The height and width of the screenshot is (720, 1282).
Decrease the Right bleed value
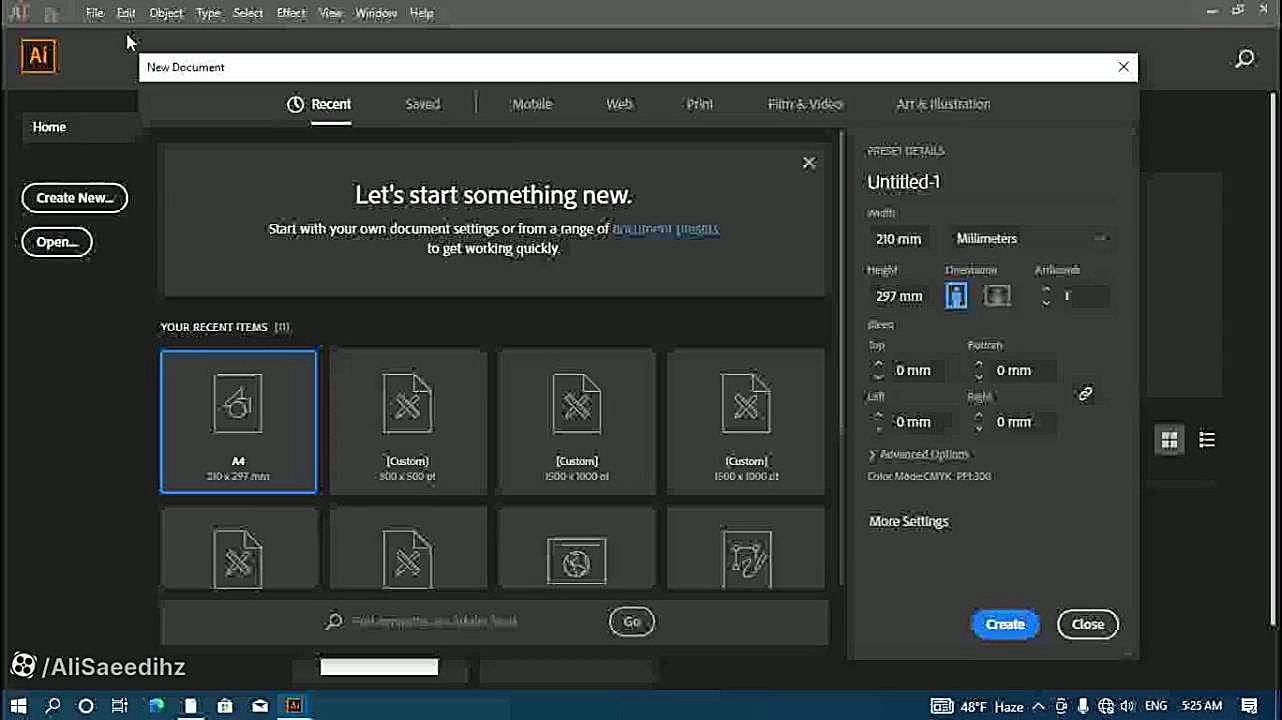(978, 428)
